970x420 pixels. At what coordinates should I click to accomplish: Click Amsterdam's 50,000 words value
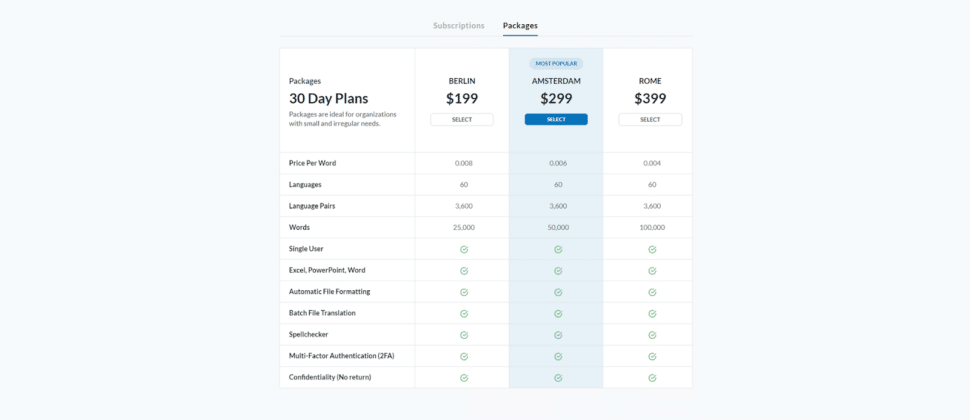click(558, 228)
